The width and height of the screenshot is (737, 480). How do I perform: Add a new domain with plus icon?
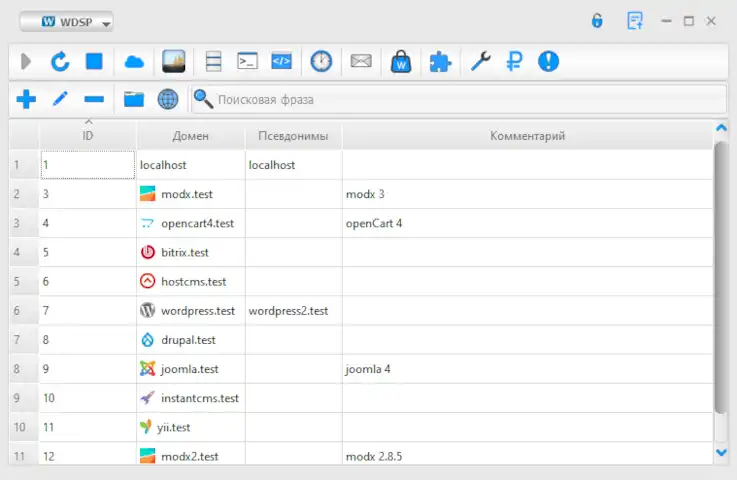point(26,99)
